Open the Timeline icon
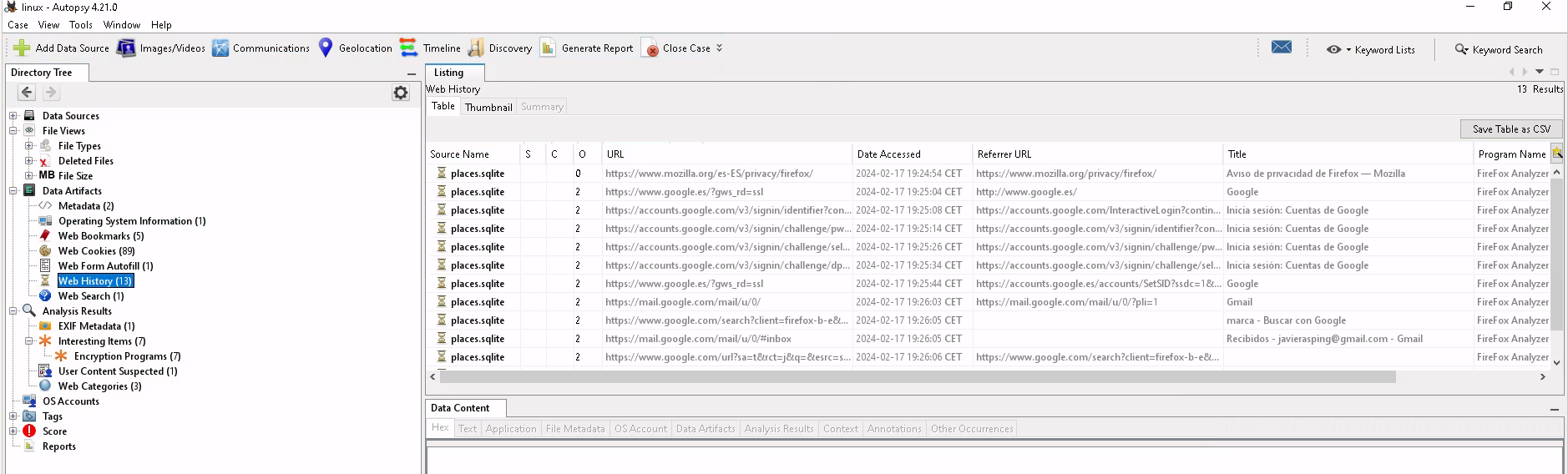Viewport: 1568px width, 474px height. (408, 48)
